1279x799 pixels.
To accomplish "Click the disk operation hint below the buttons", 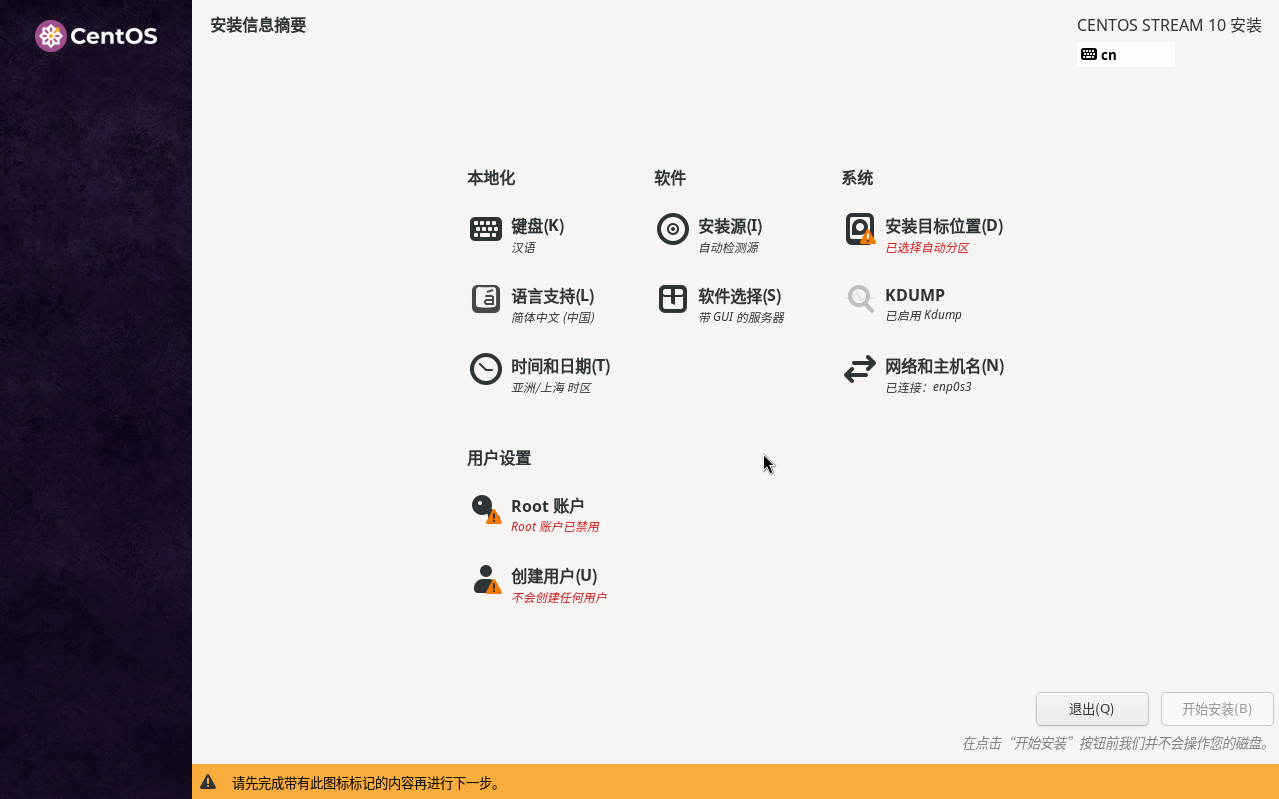I will click(x=1117, y=743).
